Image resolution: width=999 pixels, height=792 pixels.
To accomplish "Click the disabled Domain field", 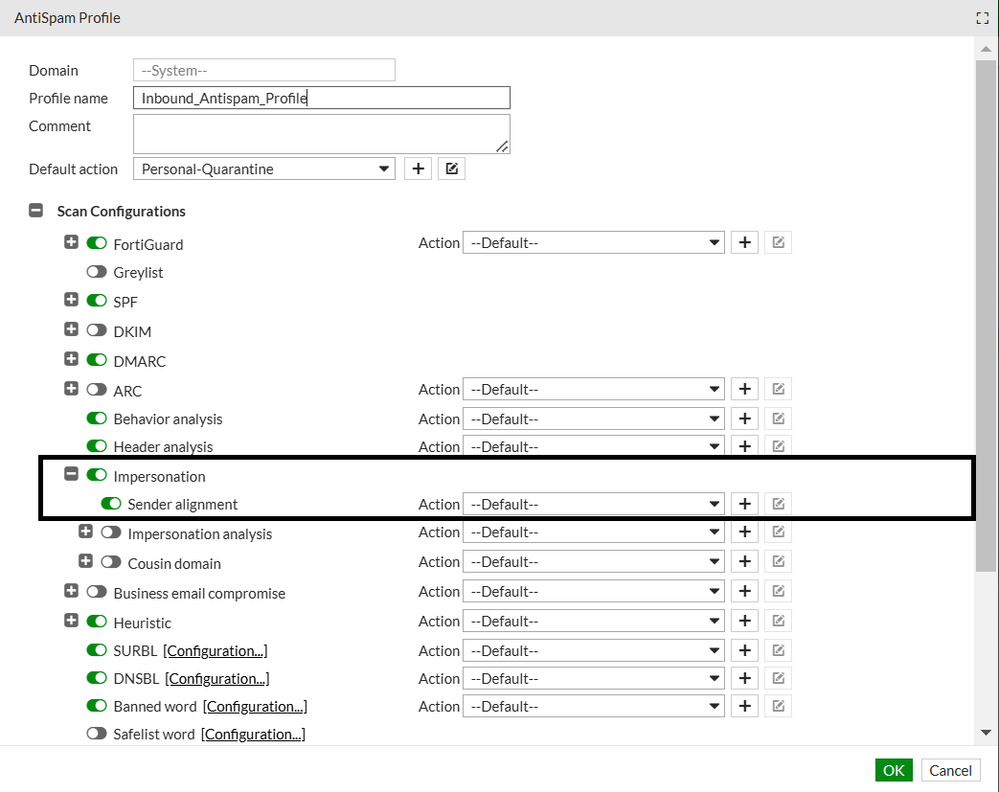I will (x=264, y=70).
